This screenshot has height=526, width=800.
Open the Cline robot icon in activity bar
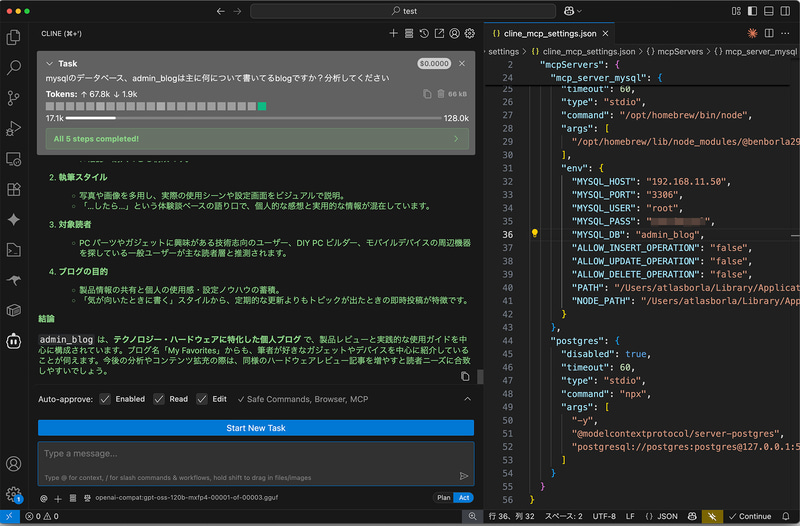coord(14,341)
